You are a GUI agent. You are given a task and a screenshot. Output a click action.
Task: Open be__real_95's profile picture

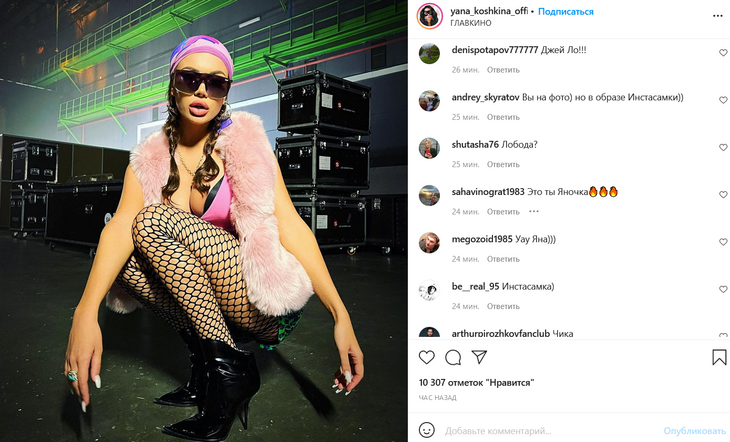pos(429,290)
